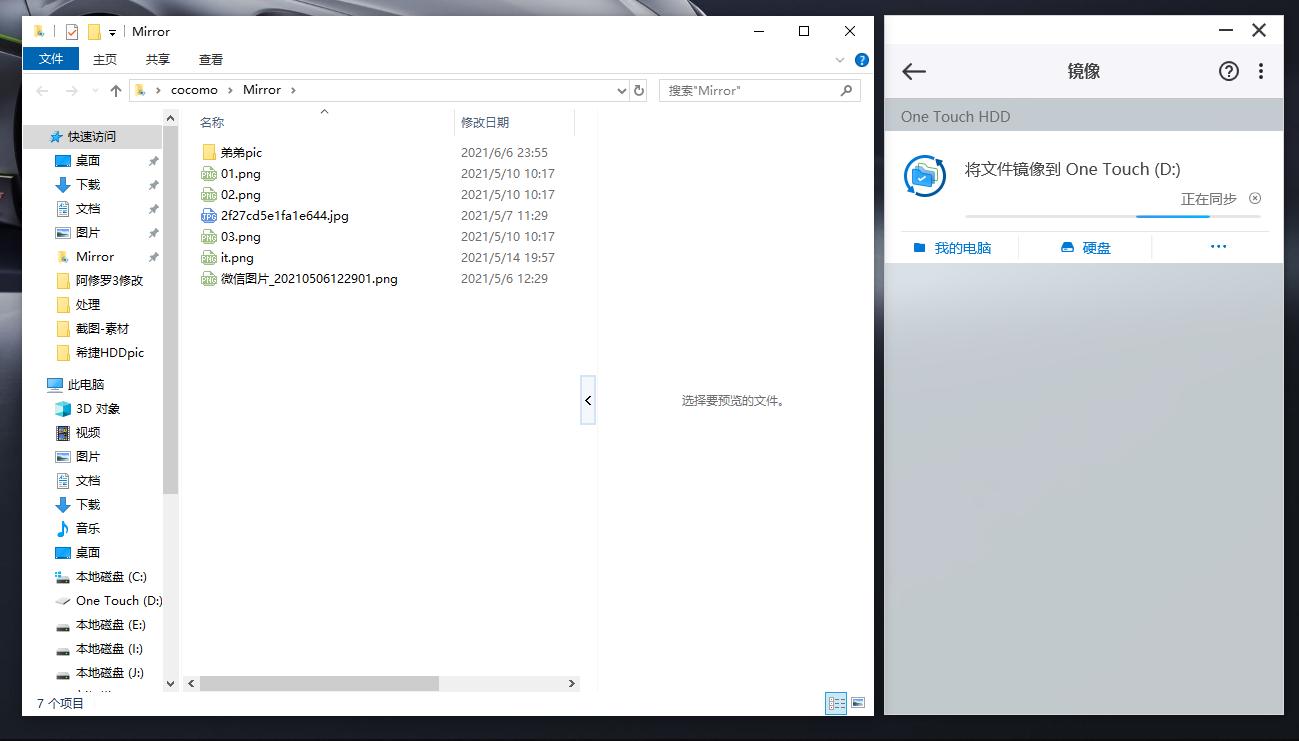1299x741 pixels.
Task: Open 3D 对象 under 此电脑
Action: pos(97,408)
